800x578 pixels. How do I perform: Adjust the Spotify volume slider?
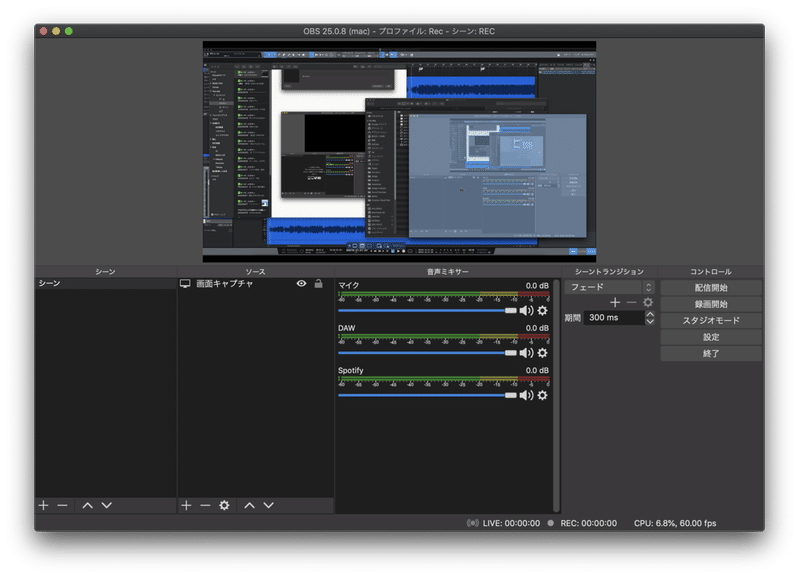(427, 395)
